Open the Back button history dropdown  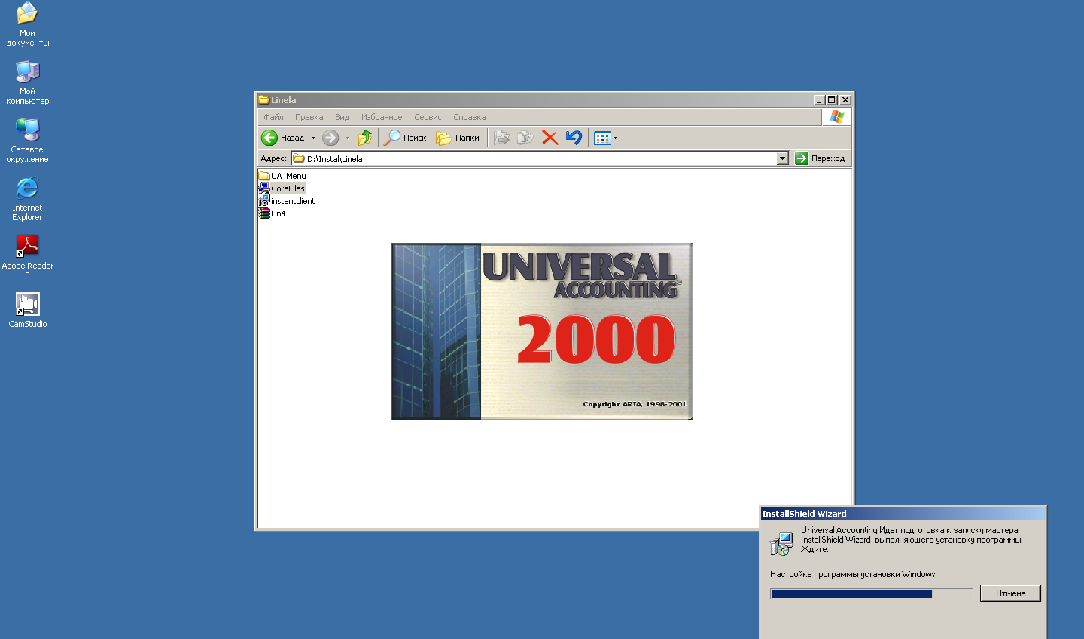[313, 138]
